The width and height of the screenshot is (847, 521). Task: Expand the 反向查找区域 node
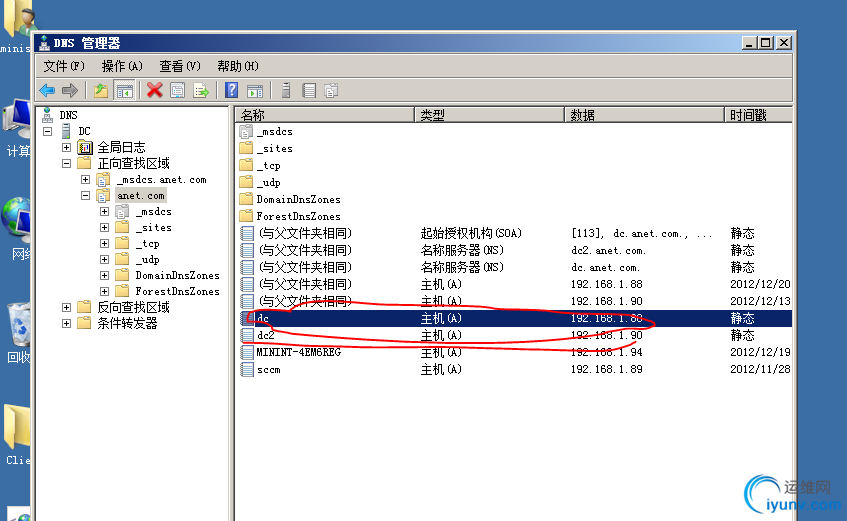[x=66, y=308]
